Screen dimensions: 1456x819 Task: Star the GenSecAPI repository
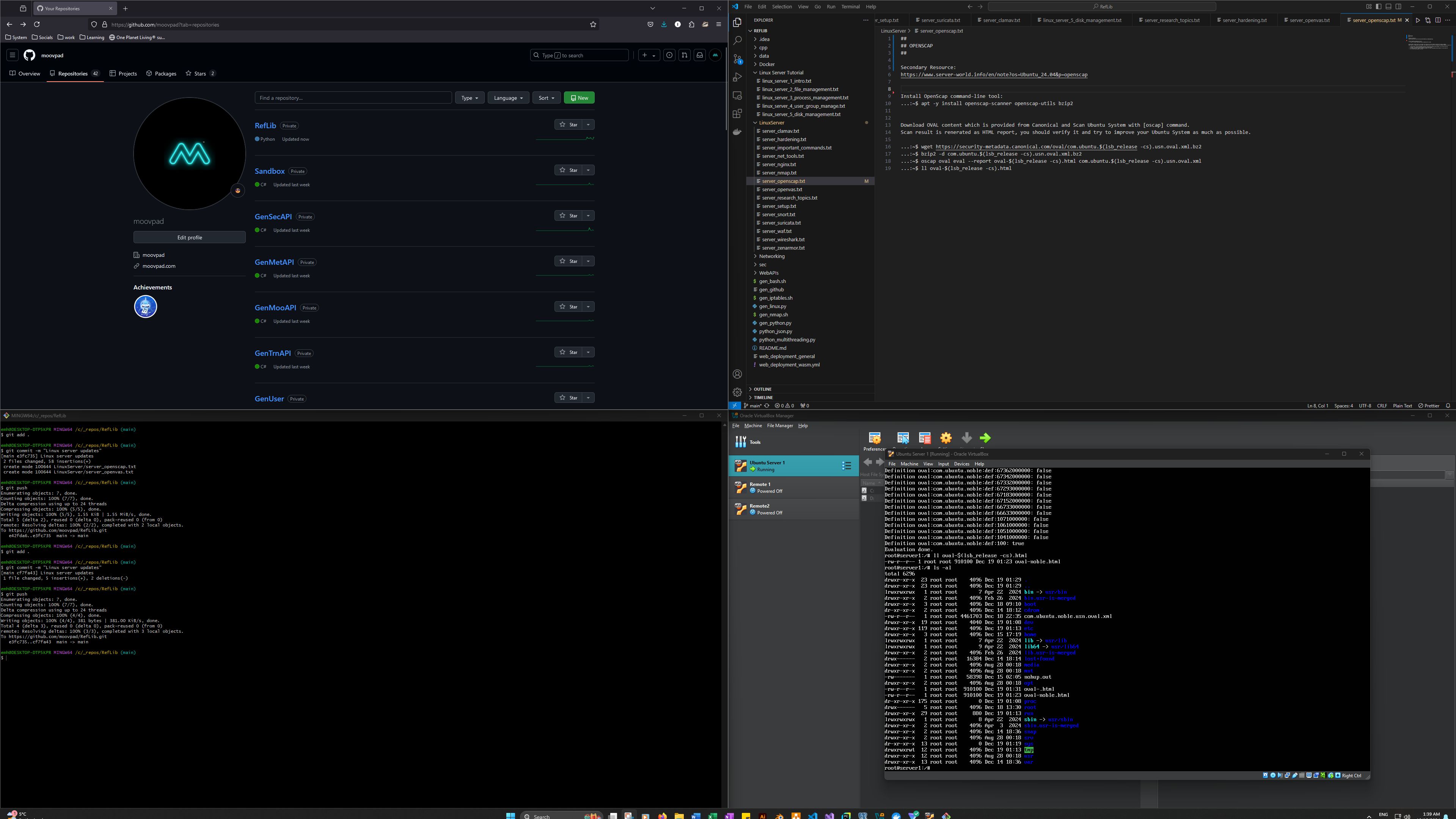point(569,215)
